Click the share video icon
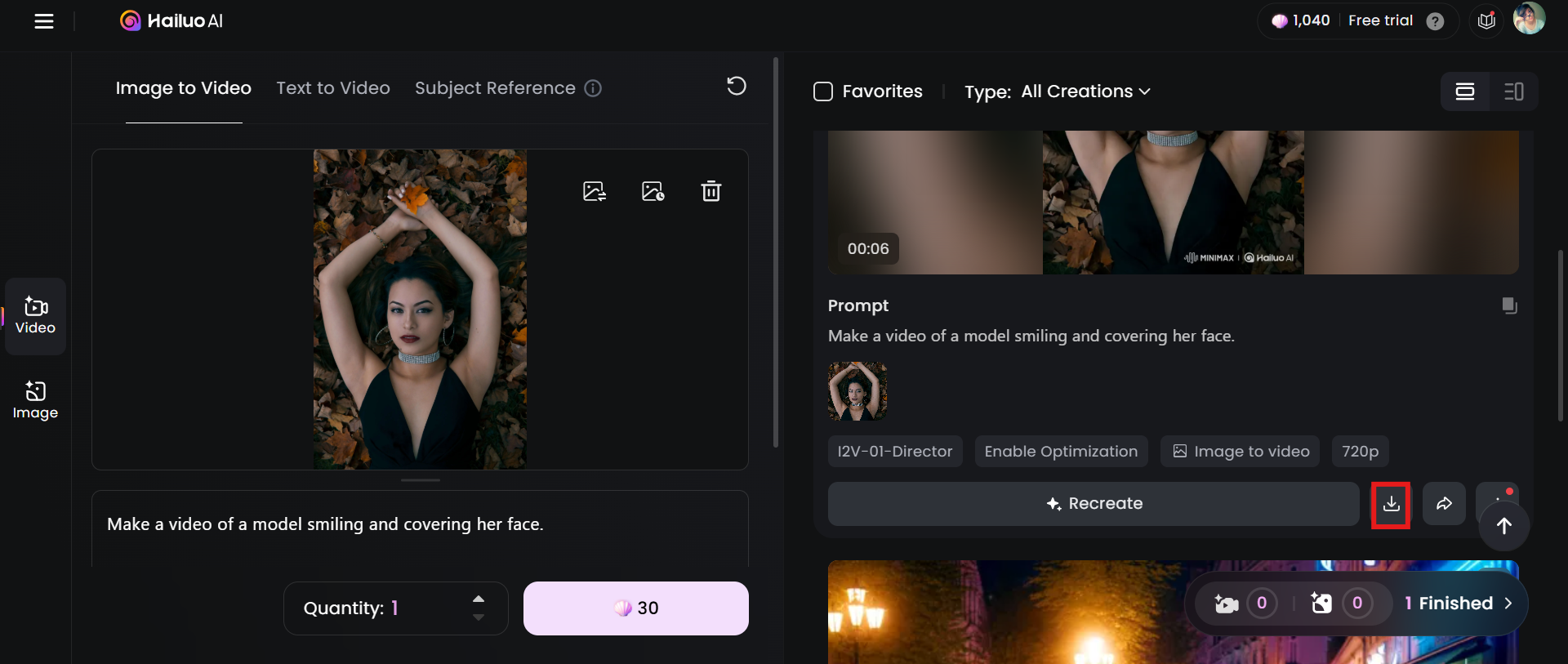This screenshot has height=664, width=1568. click(x=1444, y=504)
